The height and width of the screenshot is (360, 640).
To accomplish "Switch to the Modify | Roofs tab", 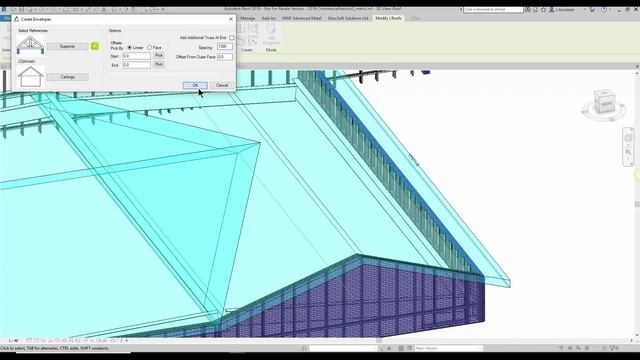I will tap(388, 18).
